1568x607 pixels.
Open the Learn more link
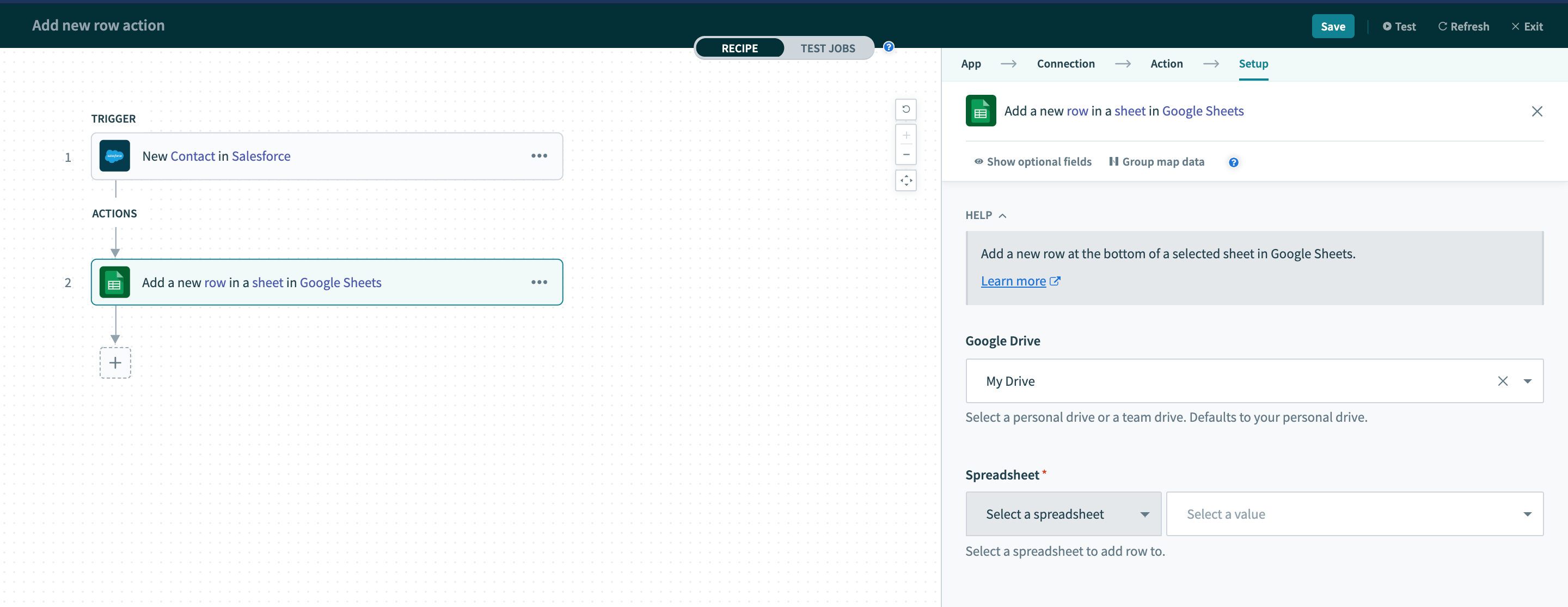1013,281
